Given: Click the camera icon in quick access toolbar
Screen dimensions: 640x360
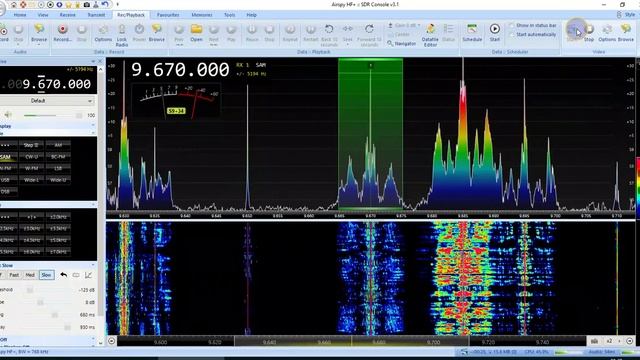Looking at the screenshot, I should (x=87, y=4).
